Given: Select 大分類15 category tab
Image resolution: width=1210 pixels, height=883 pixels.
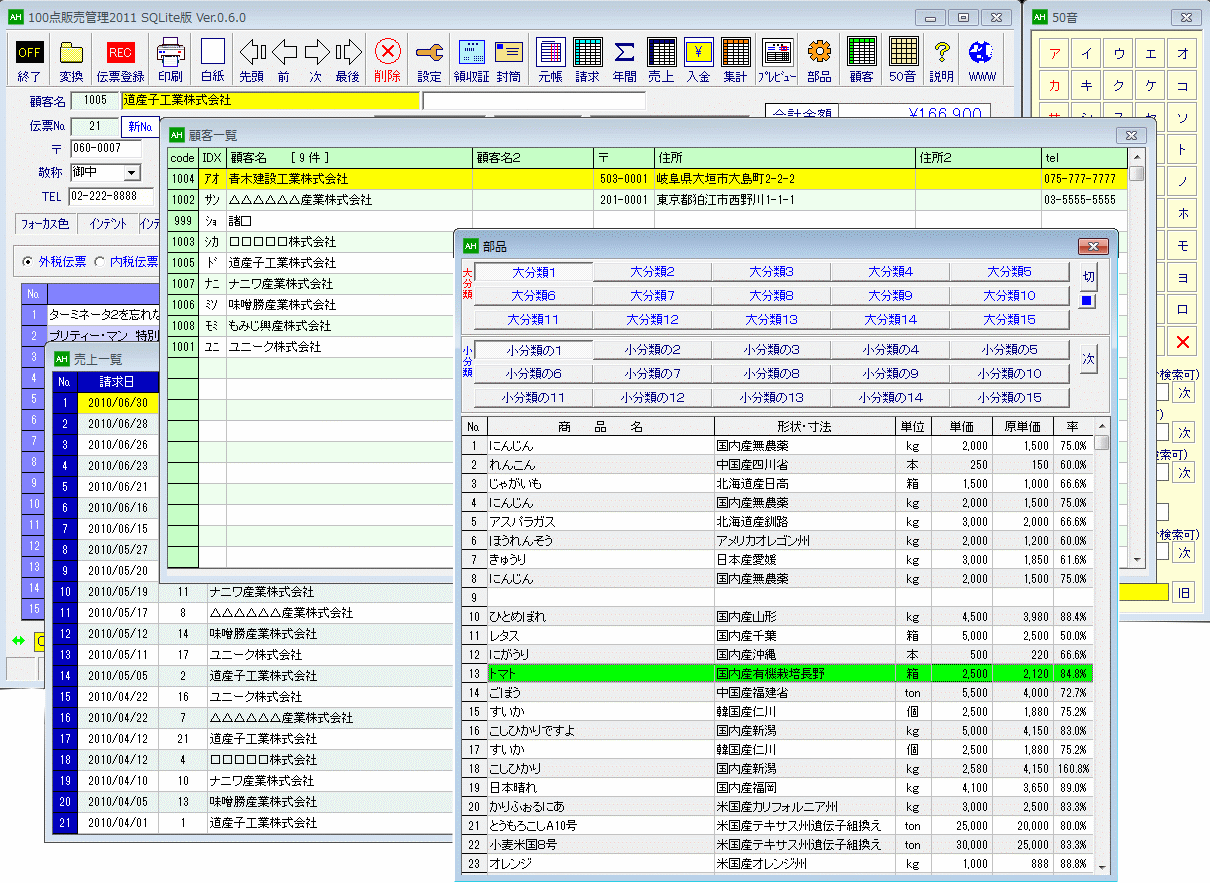Looking at the screenshot, I should [x=1009, y=320].
